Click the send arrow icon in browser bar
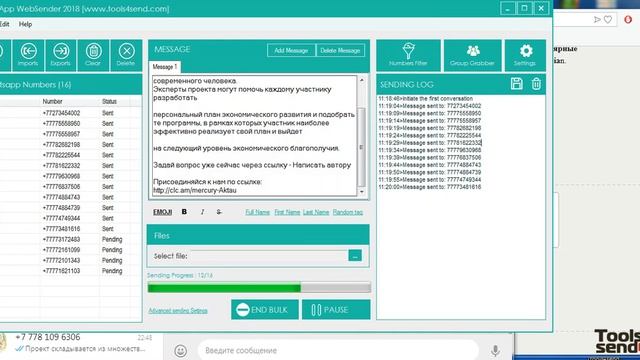The width and height of the screenshot is (640, 360). point(597,19)
